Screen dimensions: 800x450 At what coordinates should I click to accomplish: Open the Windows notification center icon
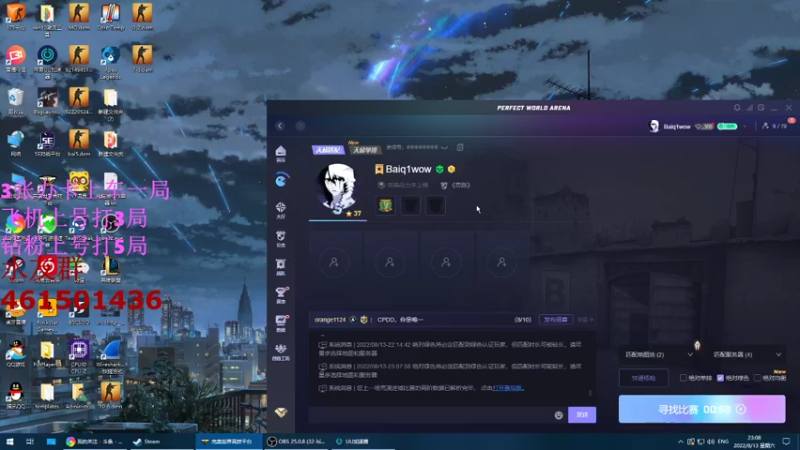(786, 442)
